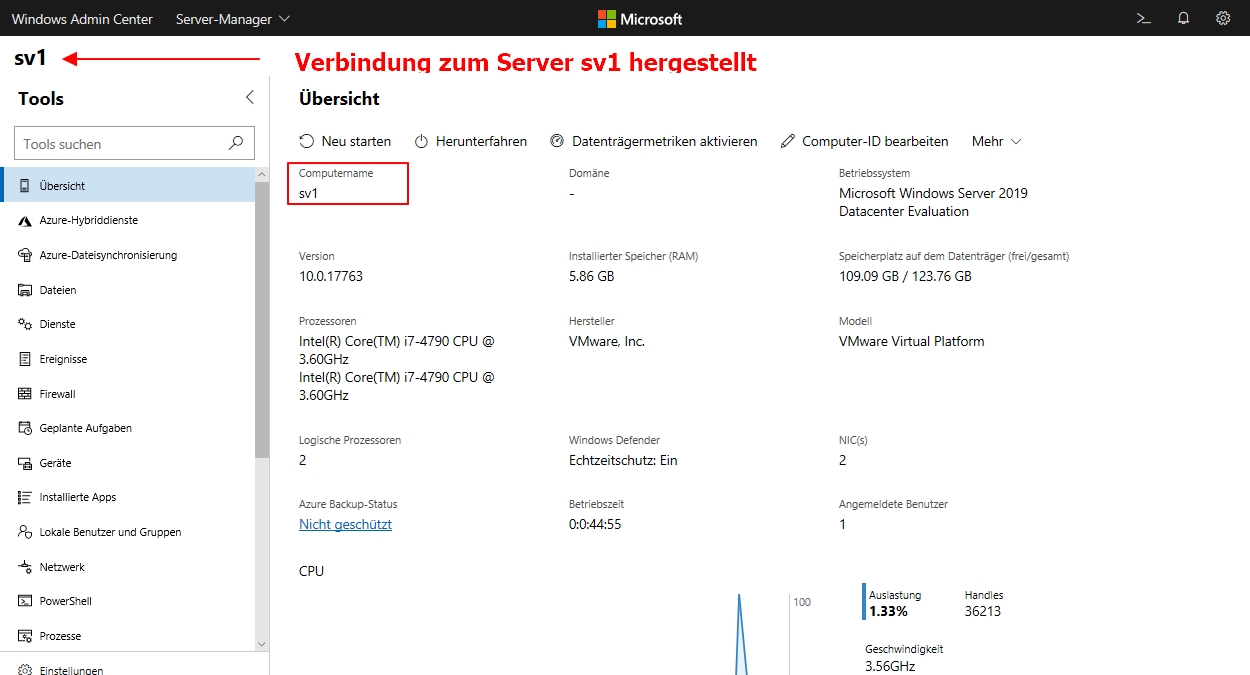This screenshot has width=1250, height=675.
Task: Click Echtzeitschutz: Ein status text
Action: [623, 460]
